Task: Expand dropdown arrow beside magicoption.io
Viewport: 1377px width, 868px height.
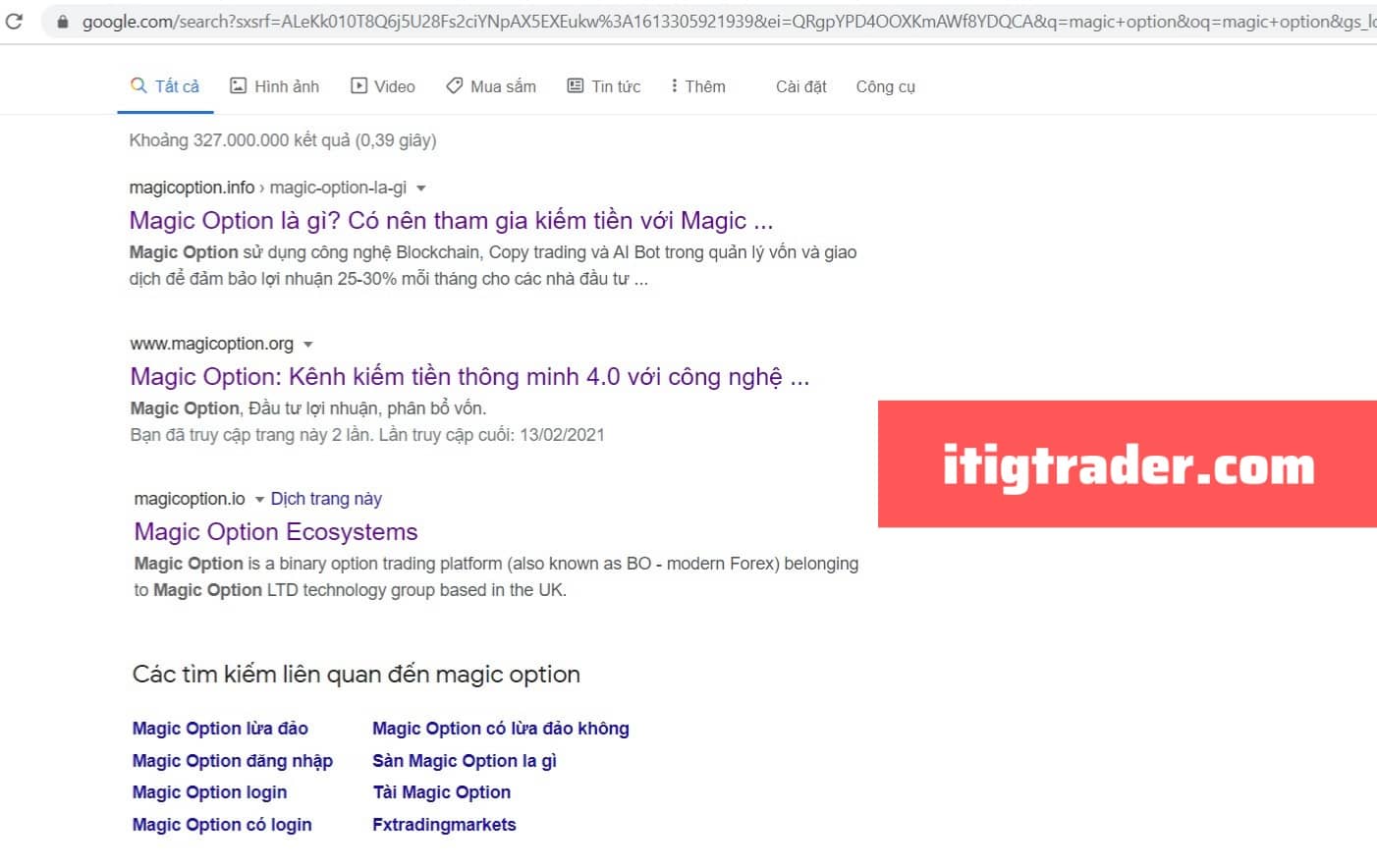Action: 259,500
